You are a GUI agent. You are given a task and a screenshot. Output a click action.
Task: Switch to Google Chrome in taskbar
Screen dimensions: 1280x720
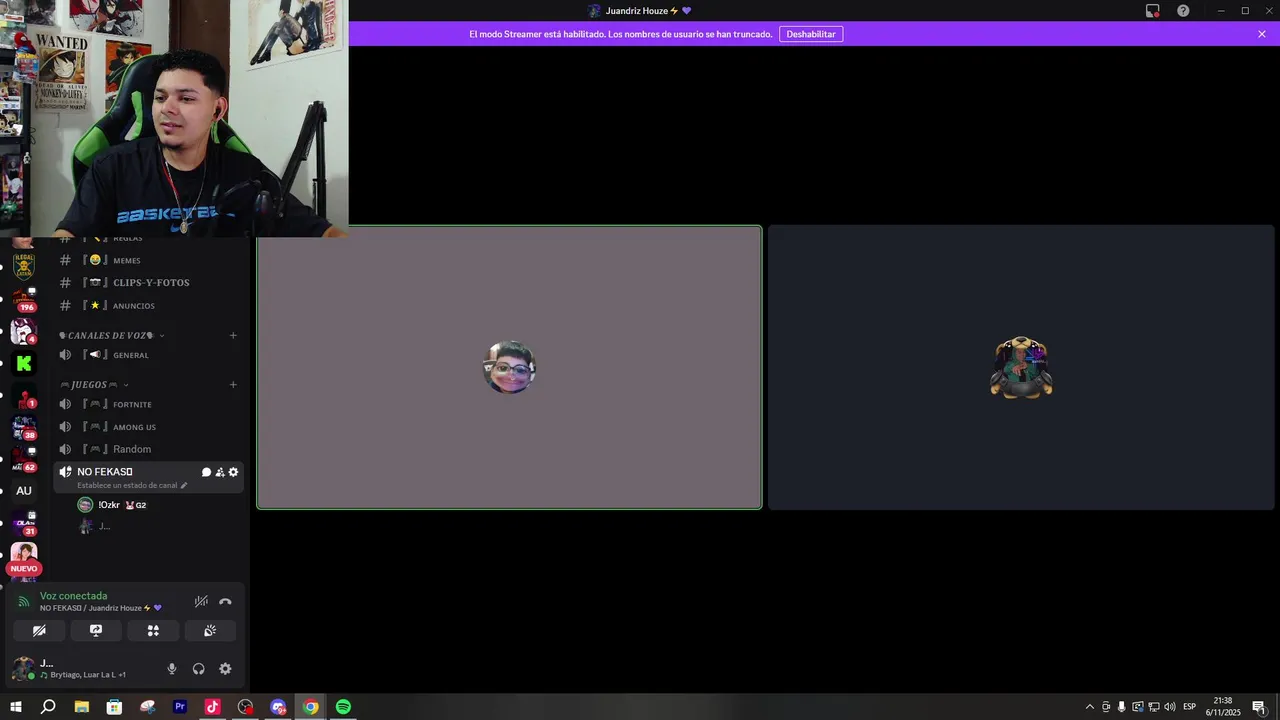click(x=311, y=707)
